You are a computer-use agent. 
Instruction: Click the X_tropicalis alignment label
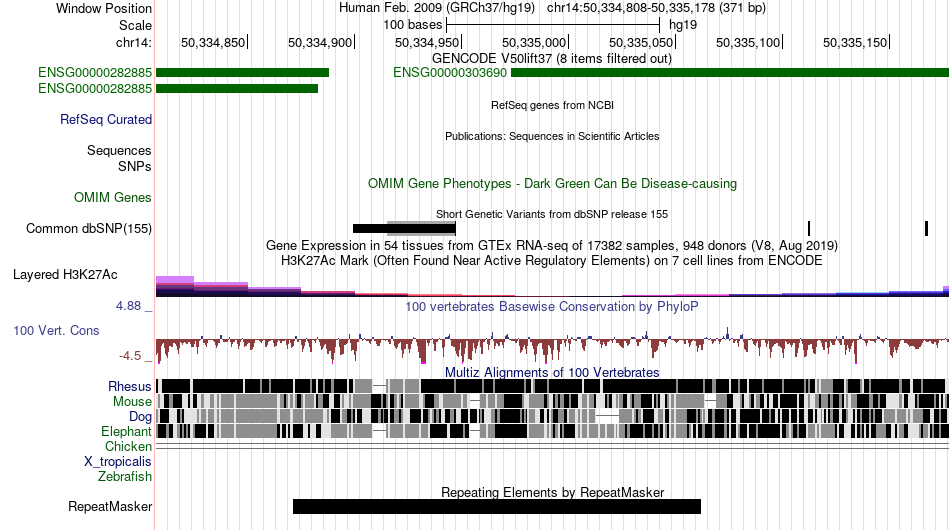point(118,462)
